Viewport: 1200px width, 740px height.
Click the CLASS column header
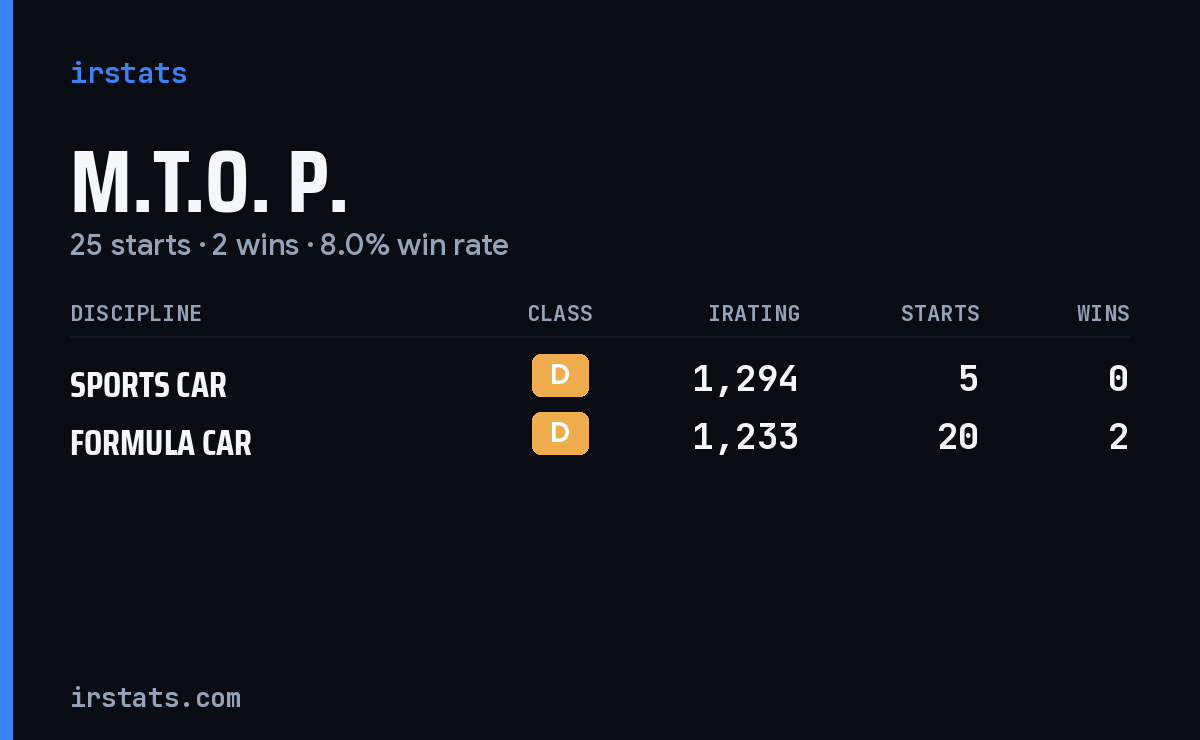(x=560, y=314)
